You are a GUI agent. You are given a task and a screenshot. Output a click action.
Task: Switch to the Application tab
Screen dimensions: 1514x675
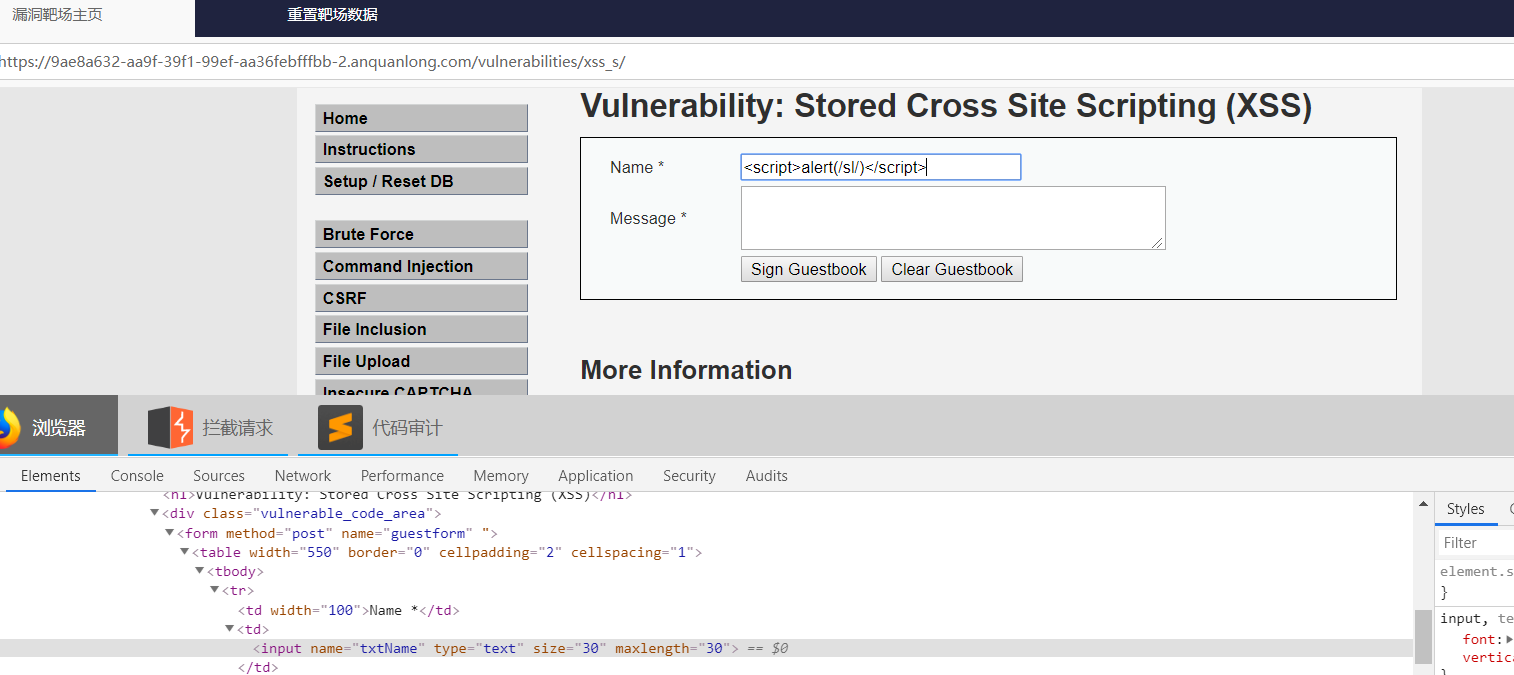[596, 476]
